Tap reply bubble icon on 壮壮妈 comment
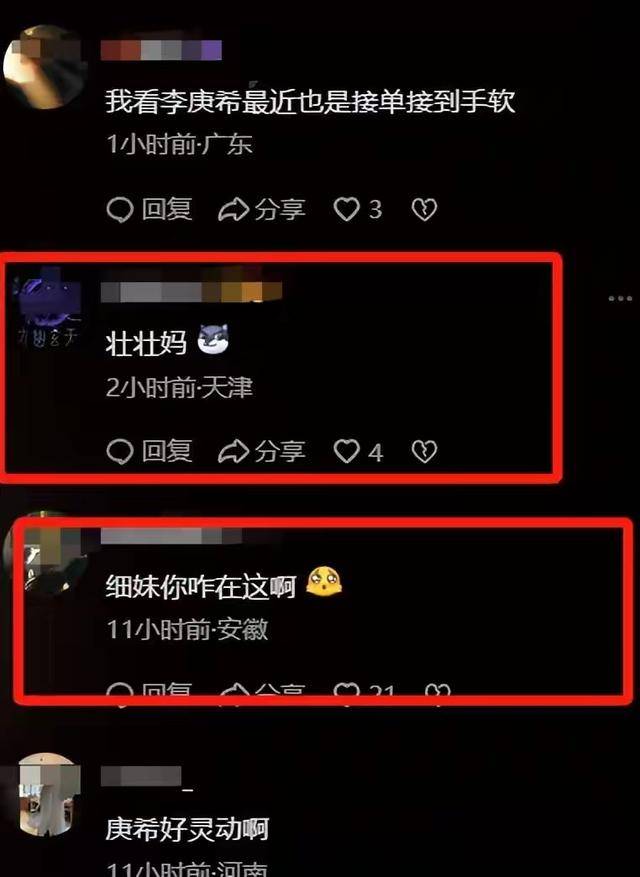Viewport: 640px width, 877px height. 120,451
